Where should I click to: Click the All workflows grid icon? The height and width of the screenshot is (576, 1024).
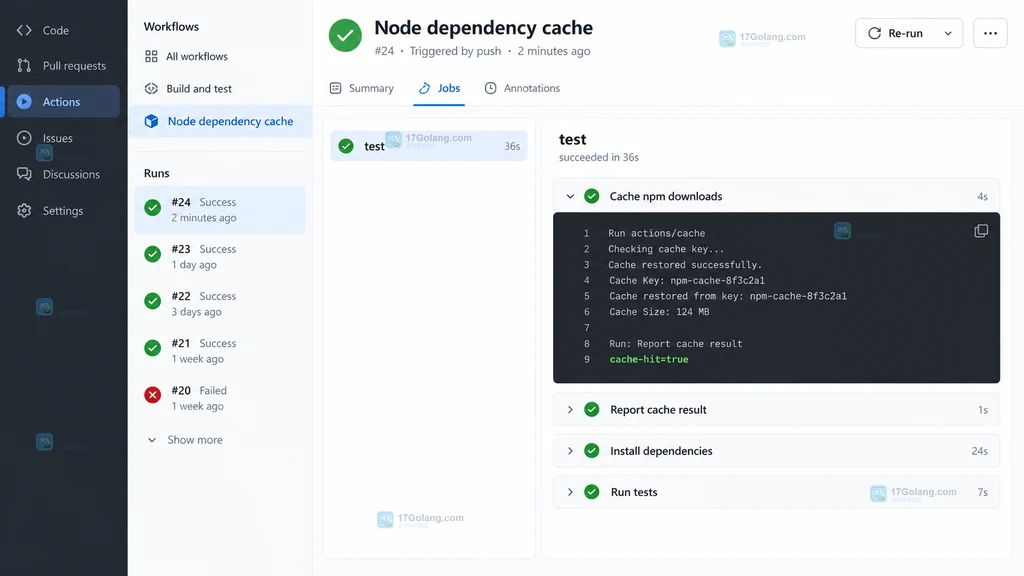tap(151, 56)
